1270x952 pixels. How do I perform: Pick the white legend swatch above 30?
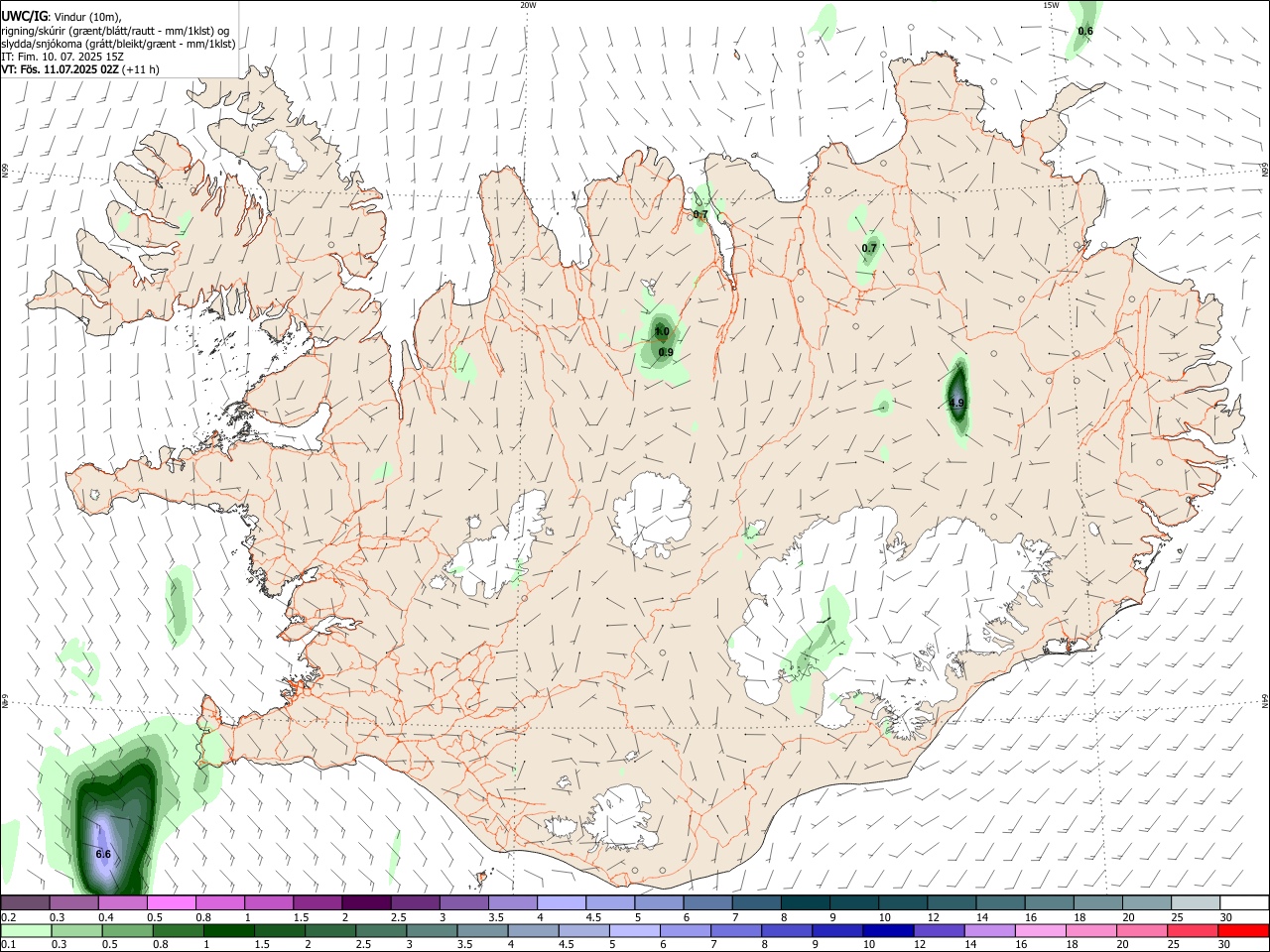[1243, 902]
